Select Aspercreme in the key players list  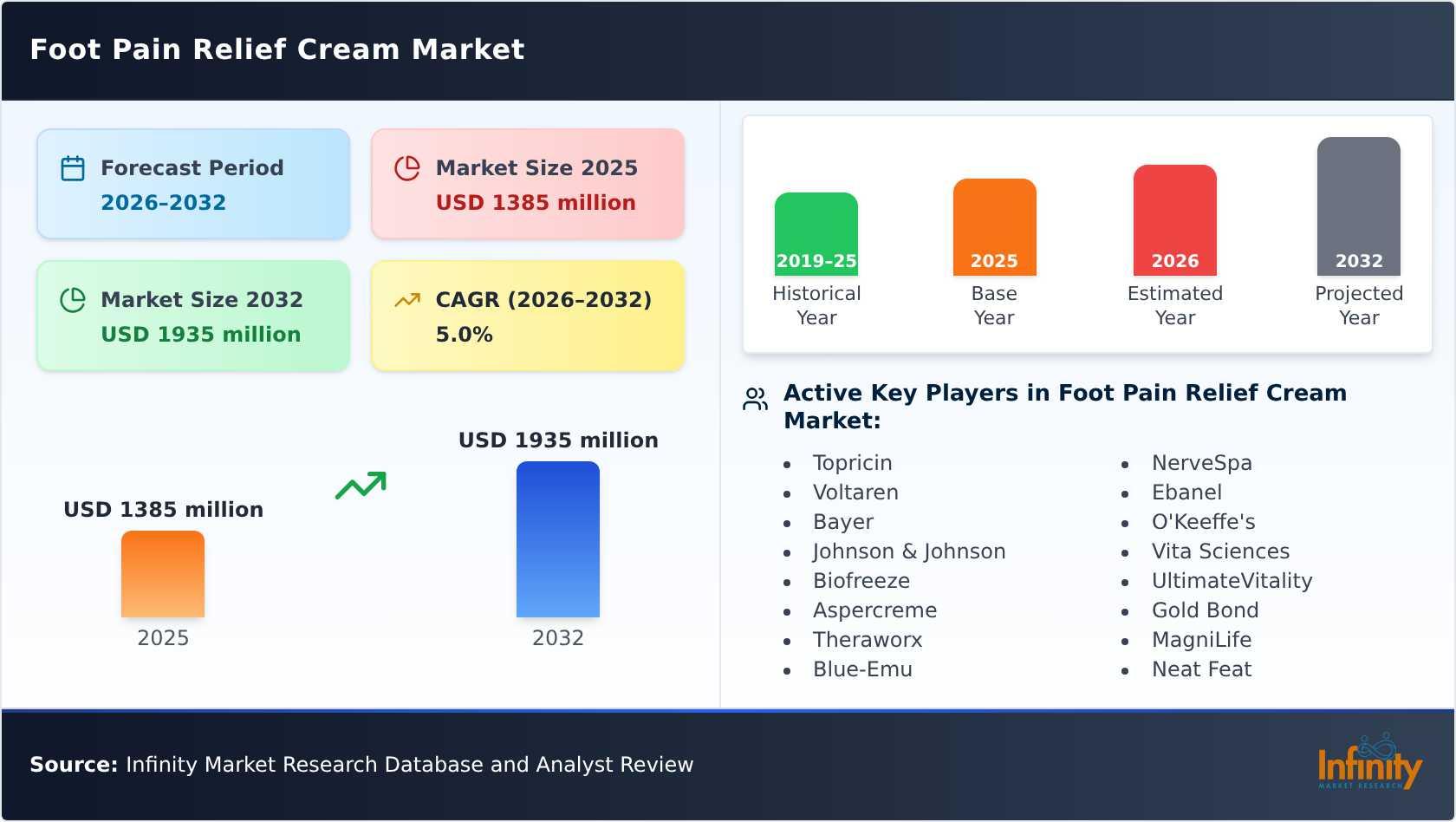pyautogui.click(x=874, y=610)
